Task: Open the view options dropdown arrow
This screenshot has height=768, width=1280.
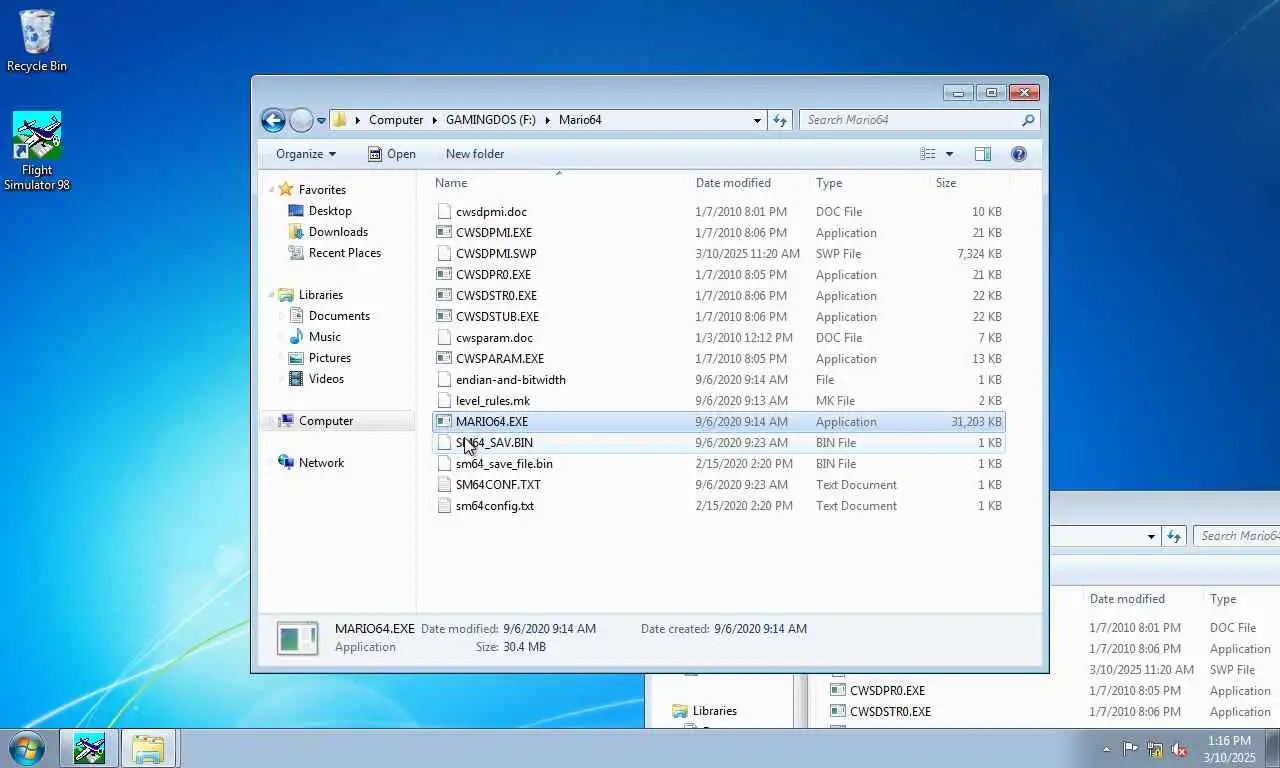Action: (949, 154)
